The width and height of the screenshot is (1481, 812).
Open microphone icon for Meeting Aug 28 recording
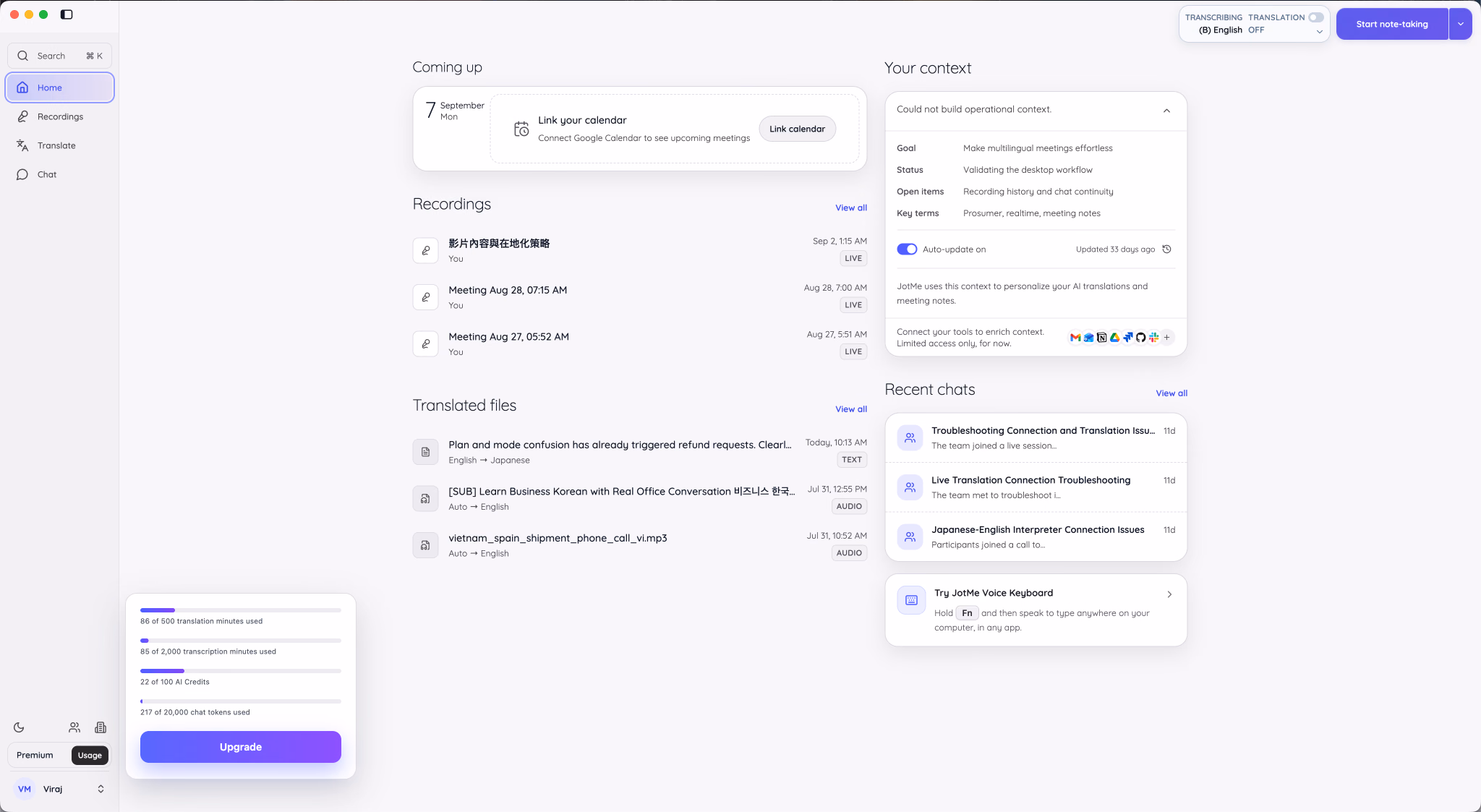point(425,296)
